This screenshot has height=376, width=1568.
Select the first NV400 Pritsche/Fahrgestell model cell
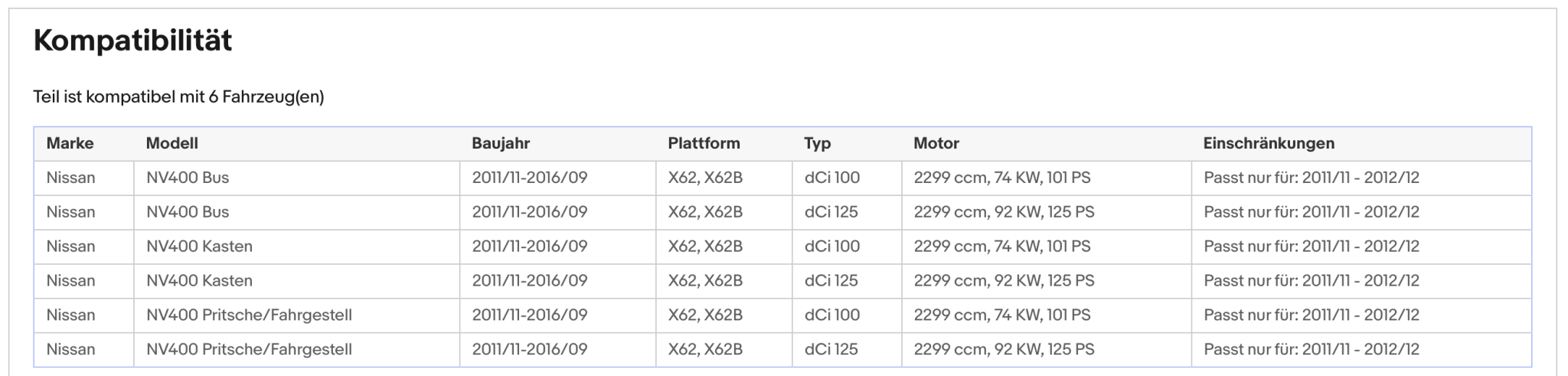point(296,315)
